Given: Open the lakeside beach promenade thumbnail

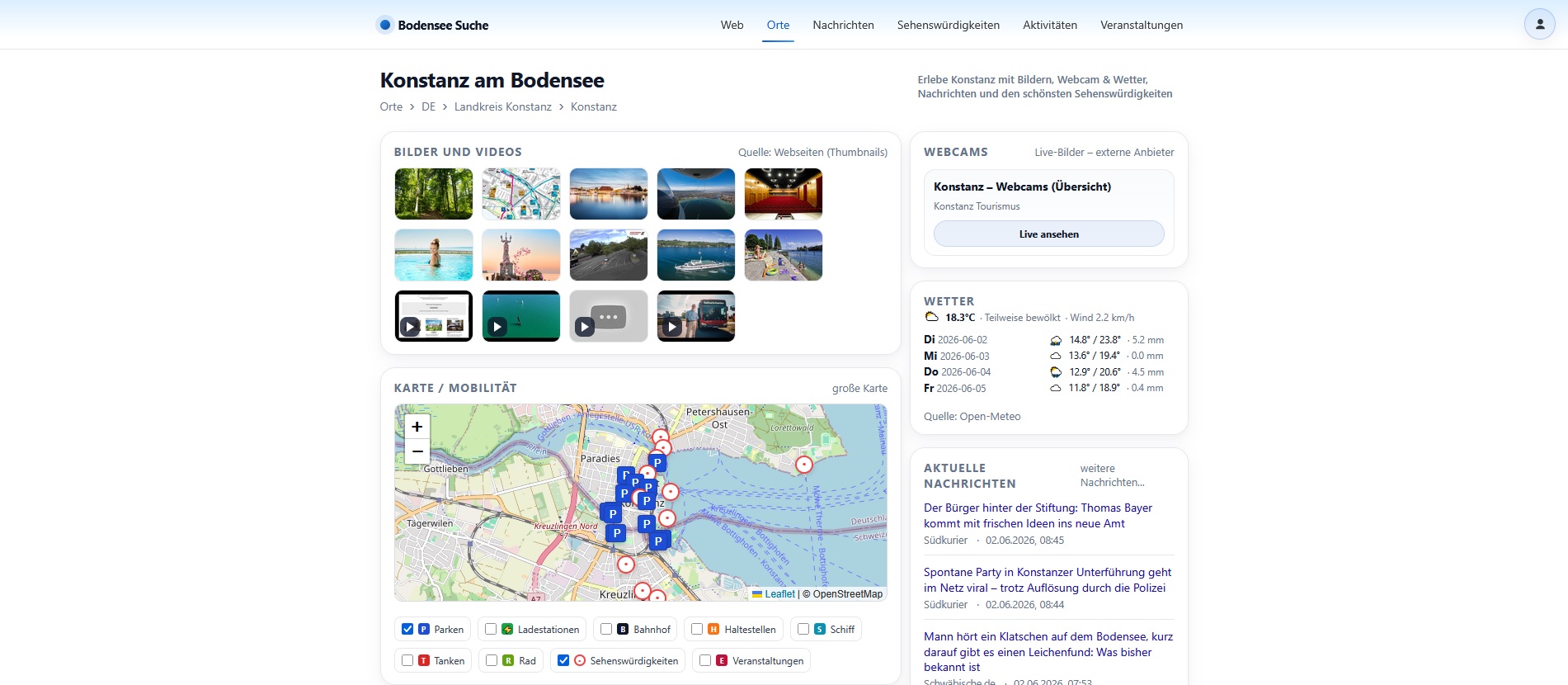Looking at the screenshot, I should pos(784,255).
